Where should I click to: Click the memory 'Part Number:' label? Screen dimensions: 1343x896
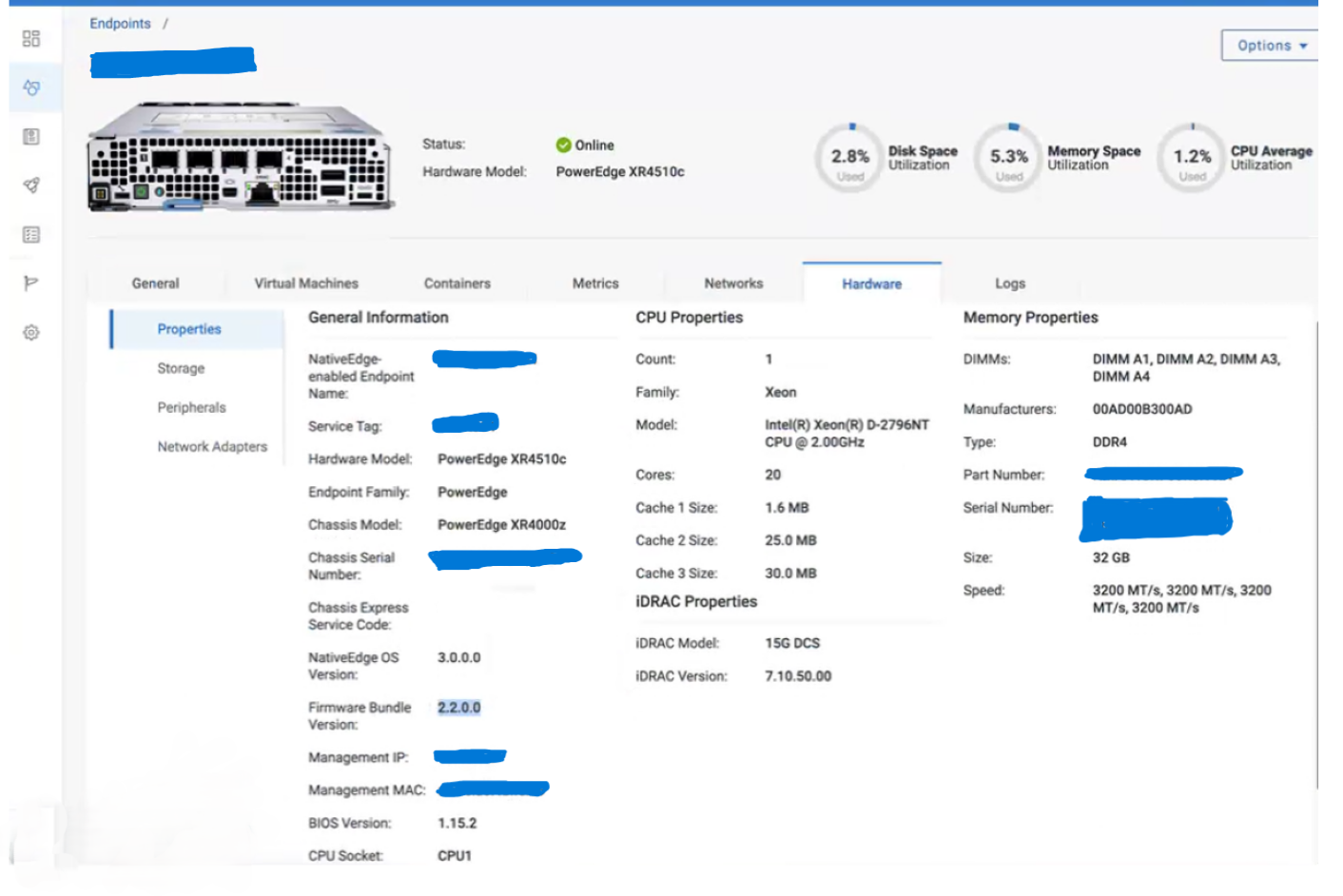(1004, 475)
